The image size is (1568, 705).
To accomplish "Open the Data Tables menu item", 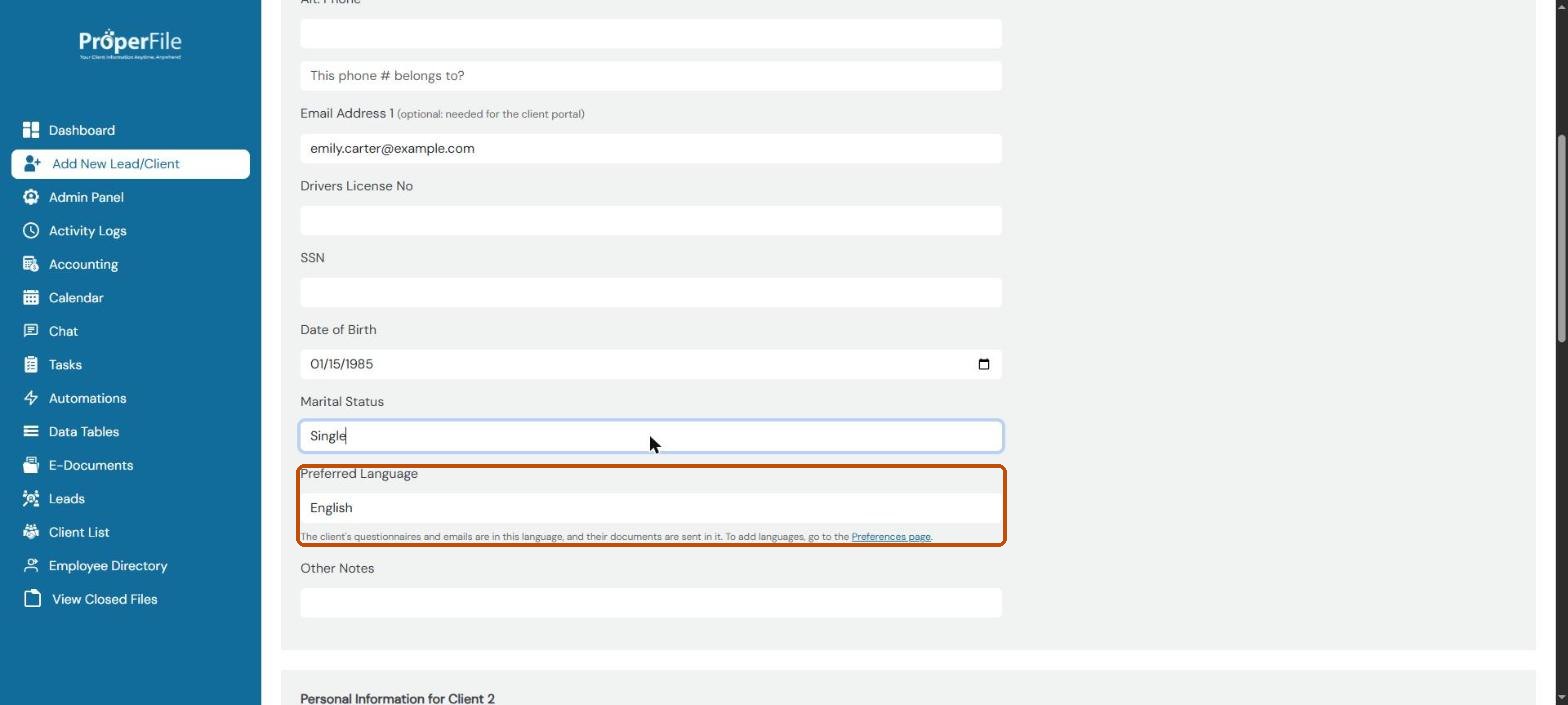I will coord(84,432).
